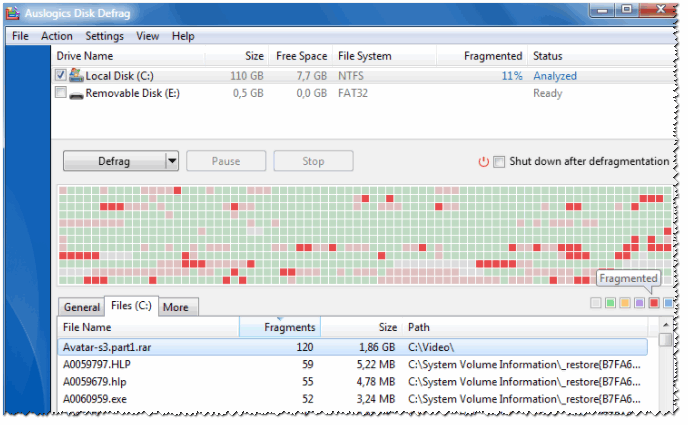The width and height of the screenshot is (688, 425).
Task: Open the View menu
Action: point(147,36)
